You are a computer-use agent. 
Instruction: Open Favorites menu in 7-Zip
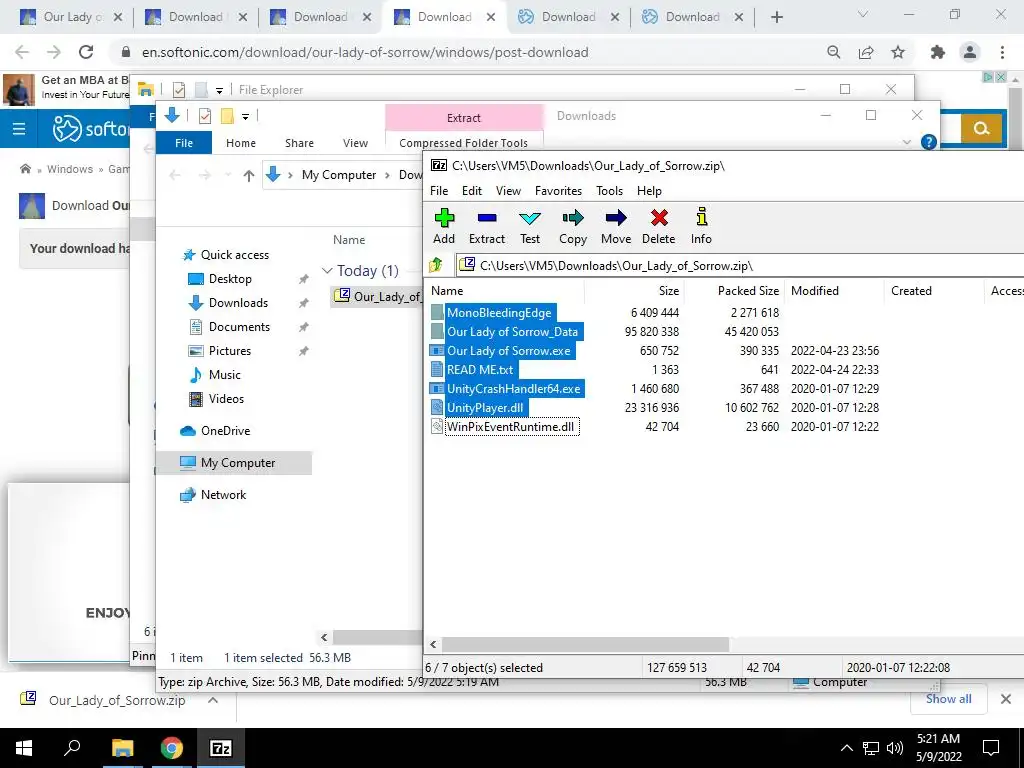pyautogui.click(x=558, y=191)
